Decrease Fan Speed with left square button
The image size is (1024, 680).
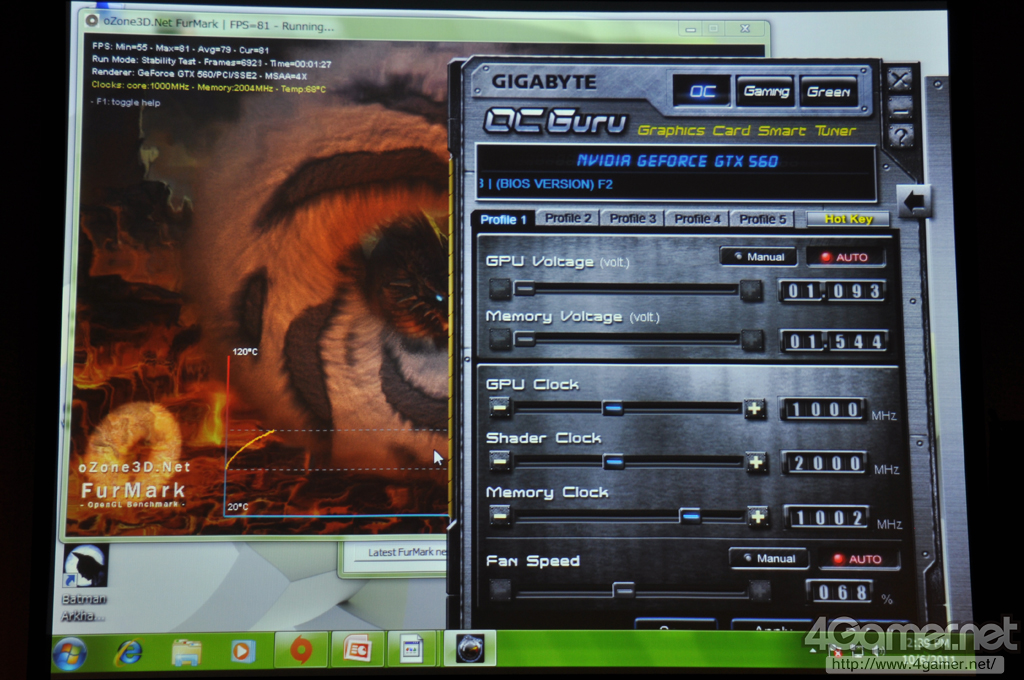(x=500, y=590)
